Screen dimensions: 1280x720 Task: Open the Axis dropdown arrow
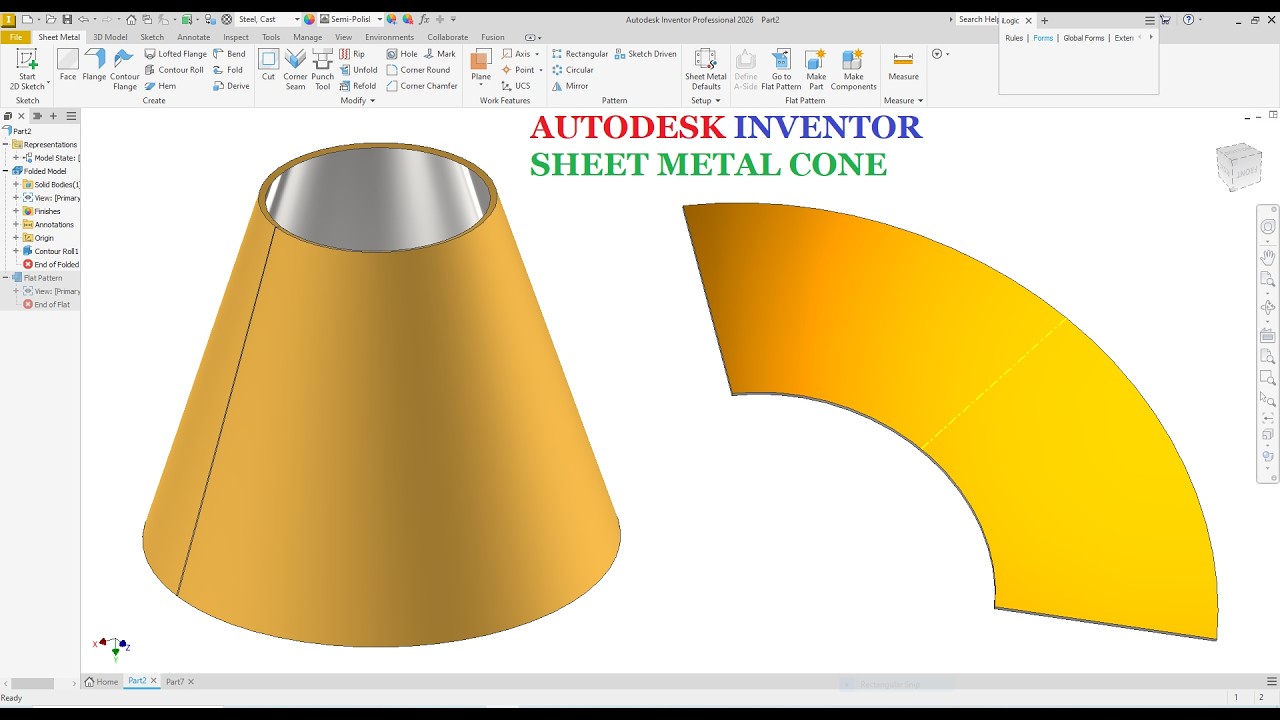[x=537, y=54]
